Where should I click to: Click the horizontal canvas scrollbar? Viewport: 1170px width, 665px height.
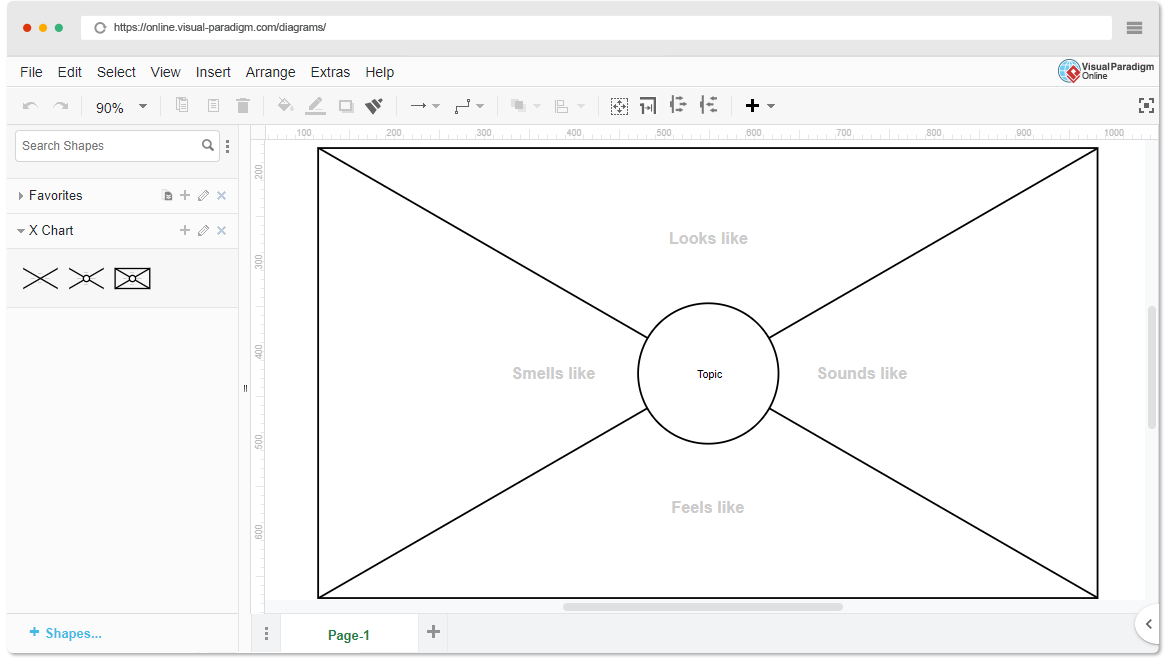[703, 608]
